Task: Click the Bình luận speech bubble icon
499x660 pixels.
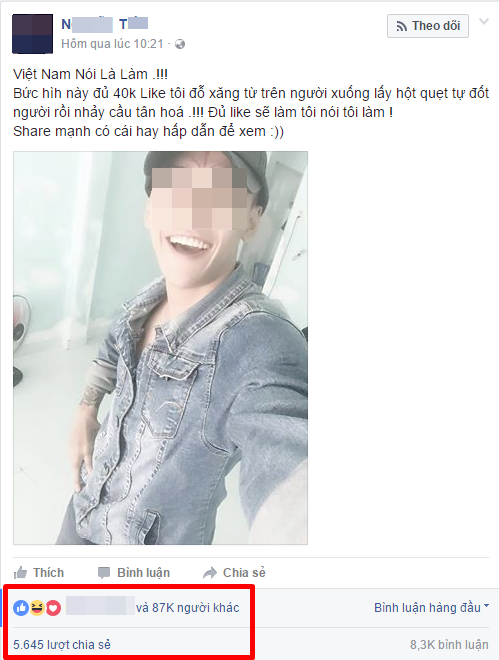Action: pyautogui.click(x=104, y=573)
